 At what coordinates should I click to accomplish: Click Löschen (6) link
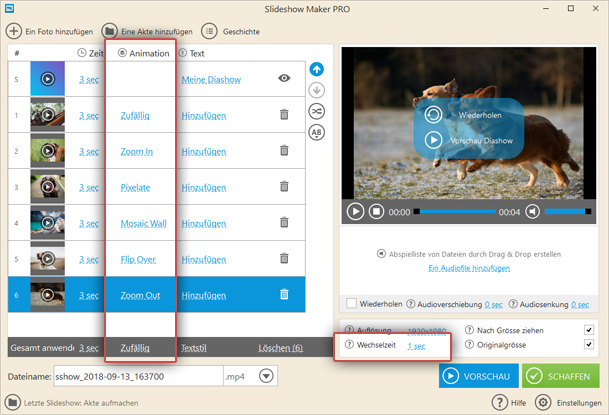tap(281, 348)
